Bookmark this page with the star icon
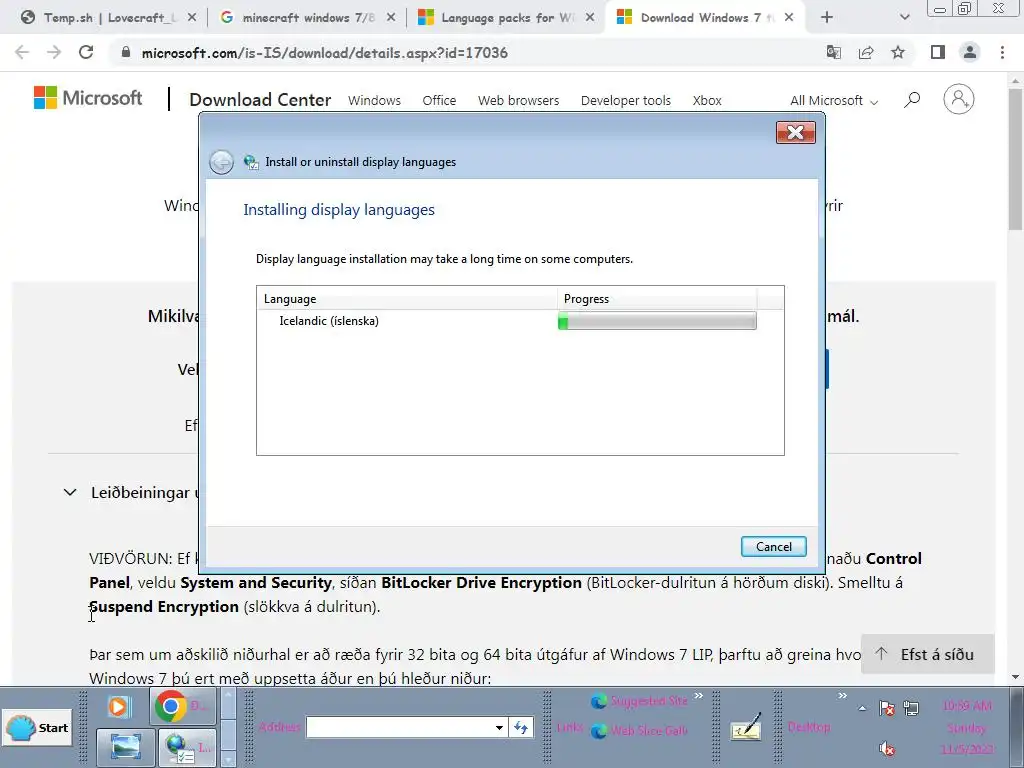Screen dimensions: 1024x768 point(898,52)
